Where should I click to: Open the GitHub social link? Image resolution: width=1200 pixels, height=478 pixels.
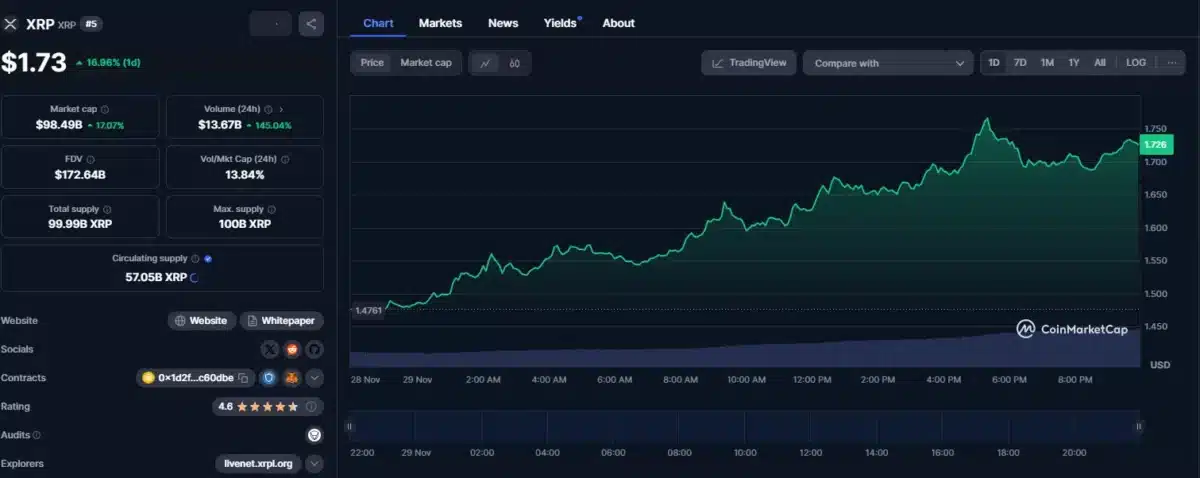[314, 349]
